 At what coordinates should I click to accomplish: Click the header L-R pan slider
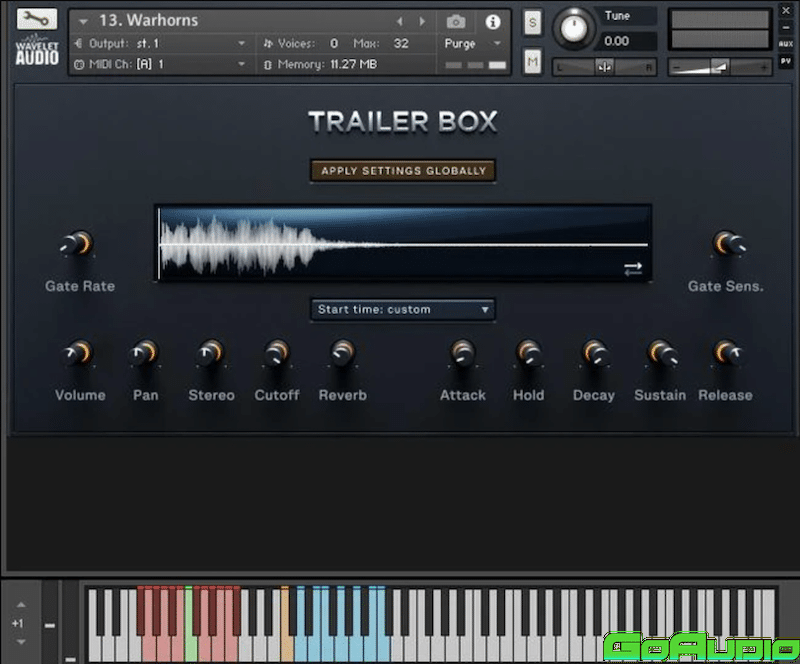pyautogui.click(x=605, y=67)
